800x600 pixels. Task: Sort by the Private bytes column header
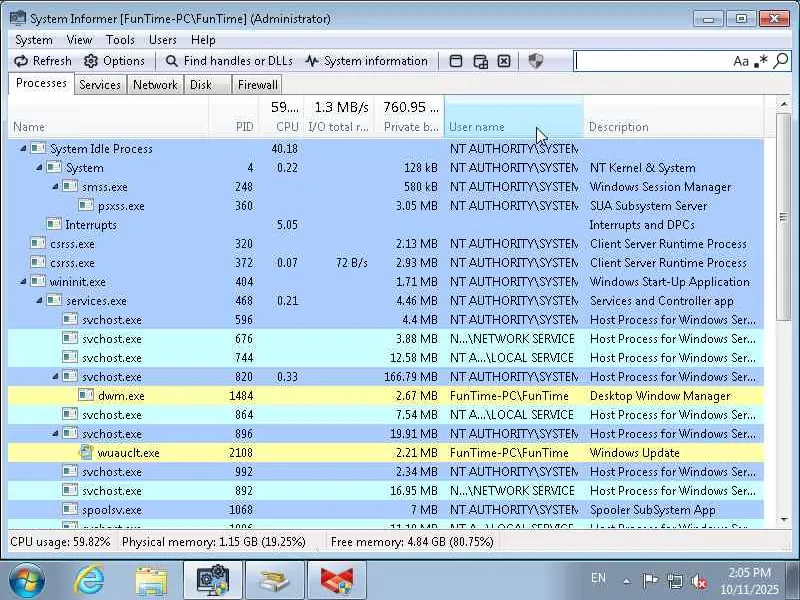tap(409, 117)
